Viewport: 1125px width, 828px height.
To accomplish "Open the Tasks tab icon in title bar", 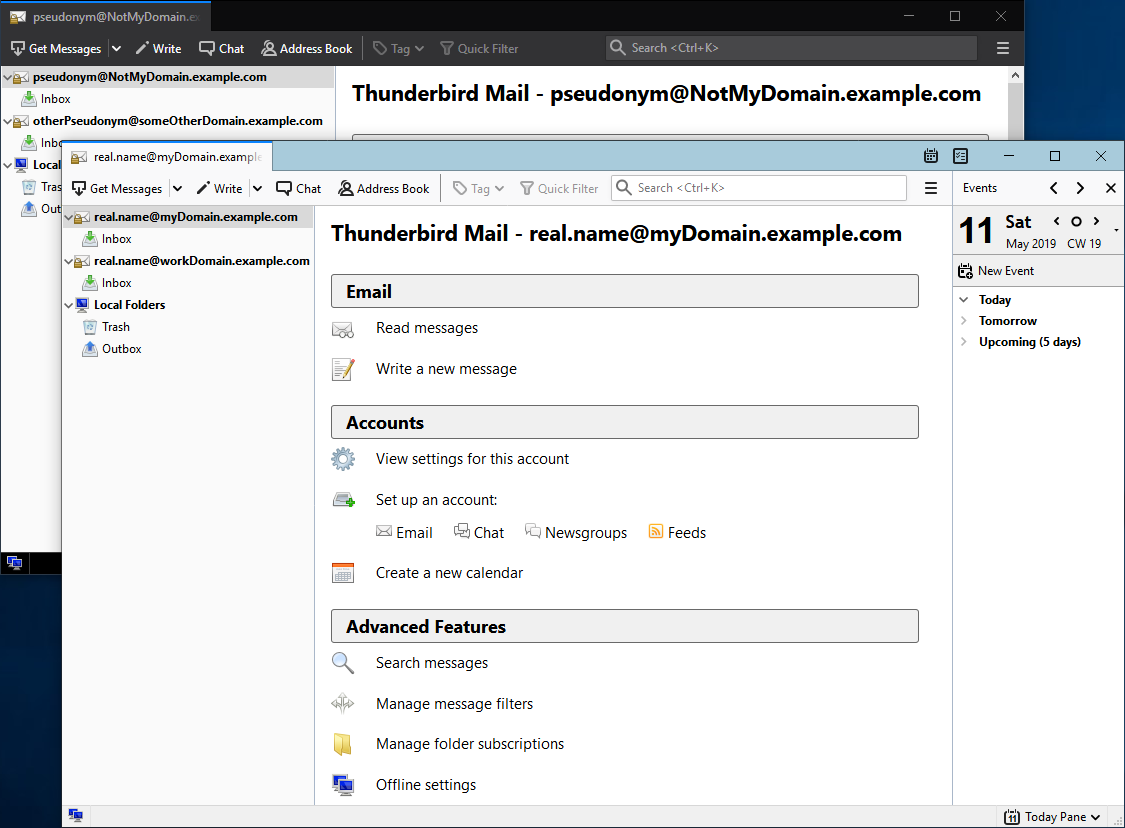I will (x=960, y=156).
